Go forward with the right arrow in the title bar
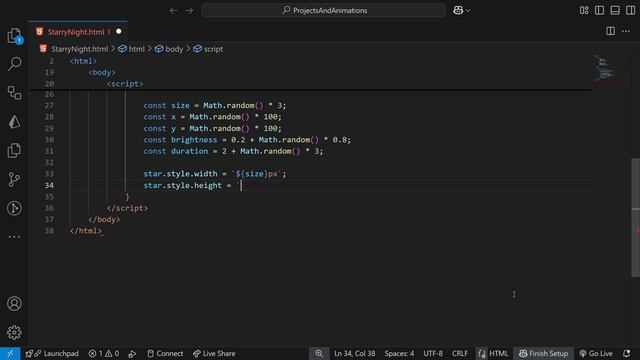The height and width of the screenshot is (360, 640). (189, 10)
